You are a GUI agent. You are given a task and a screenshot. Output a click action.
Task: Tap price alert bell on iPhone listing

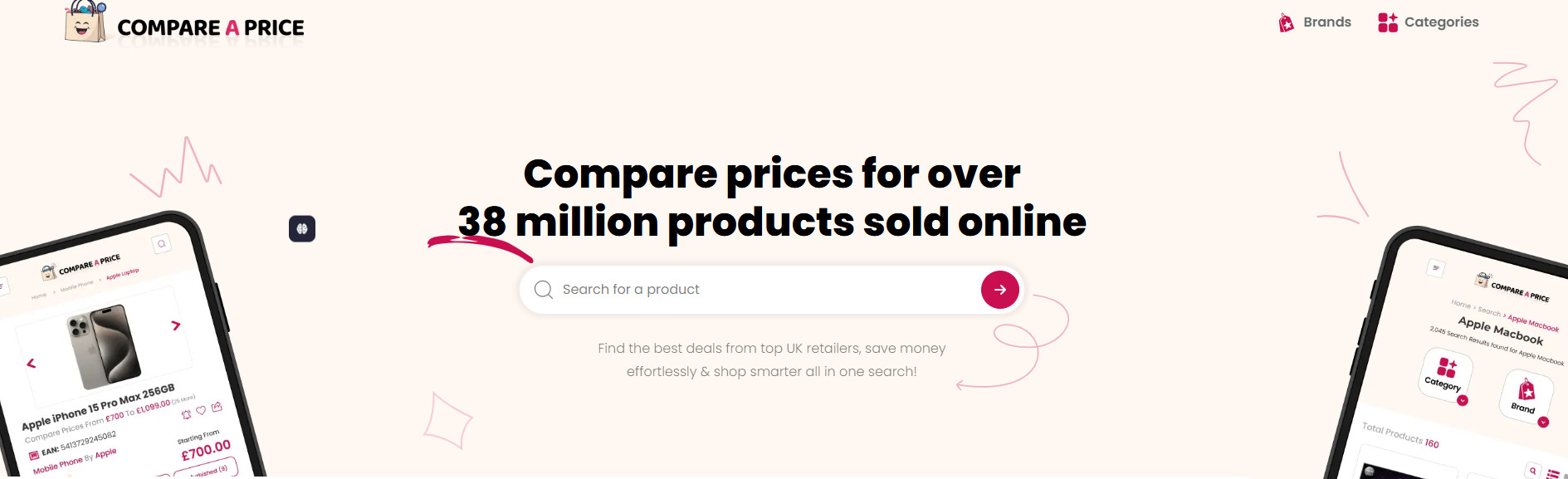coord(186,414)
